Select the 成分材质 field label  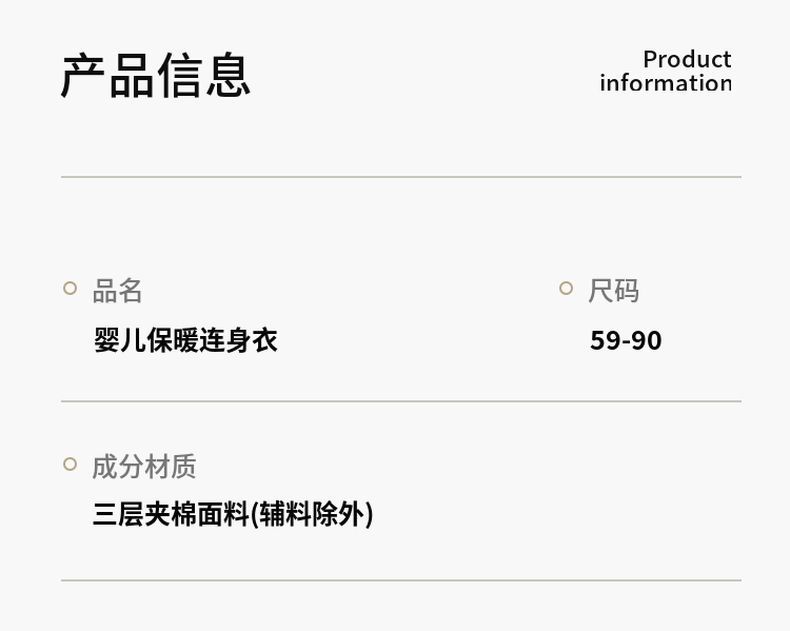[x=144, y=466]
